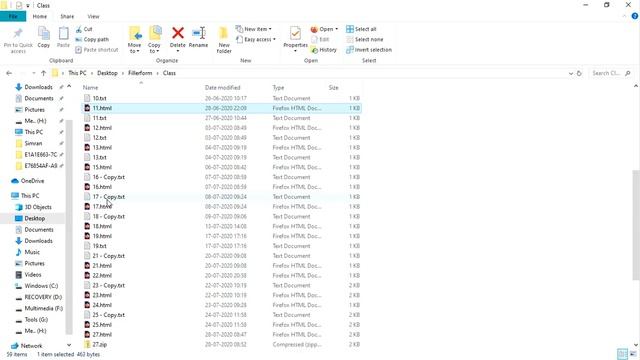
Task: Click the file list vertical scrollbar
Action: click(x=636, y=224)
